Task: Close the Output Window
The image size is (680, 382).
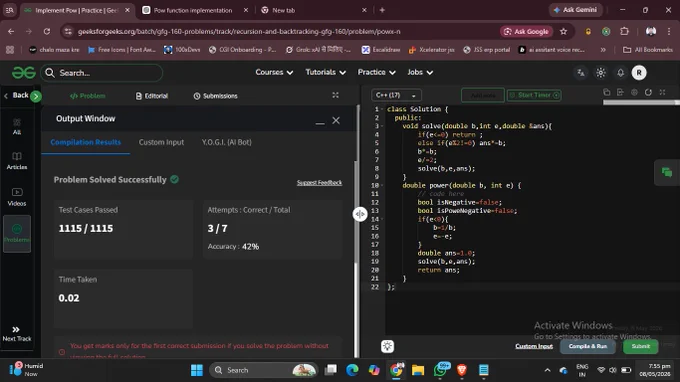Action: click(x=336, y=121)
